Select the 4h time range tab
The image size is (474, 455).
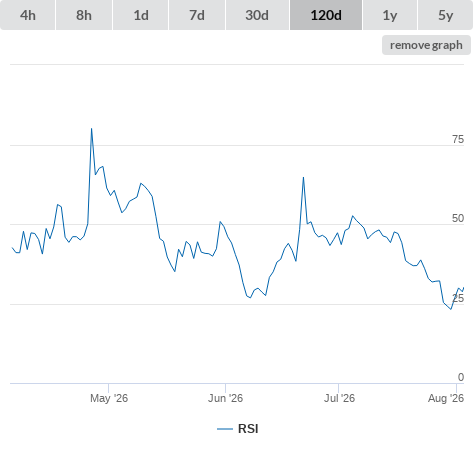(28, 15)
